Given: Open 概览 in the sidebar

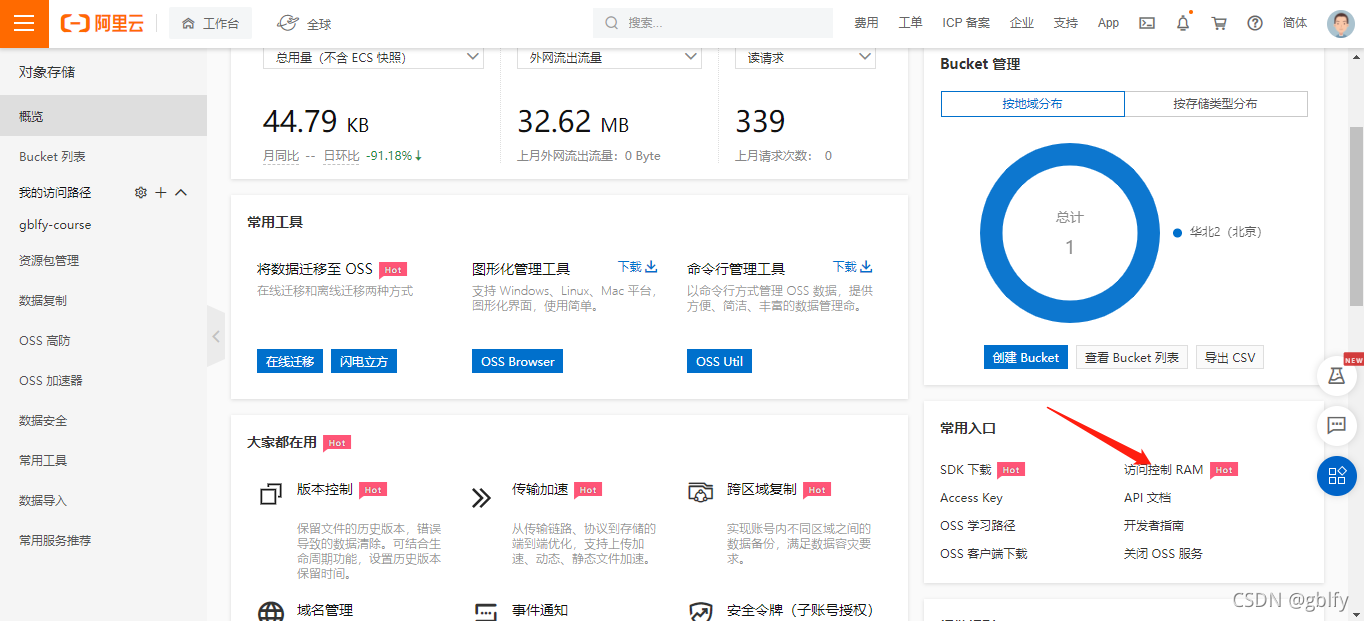Looking at the screenshot, I should tap(103, 116).
